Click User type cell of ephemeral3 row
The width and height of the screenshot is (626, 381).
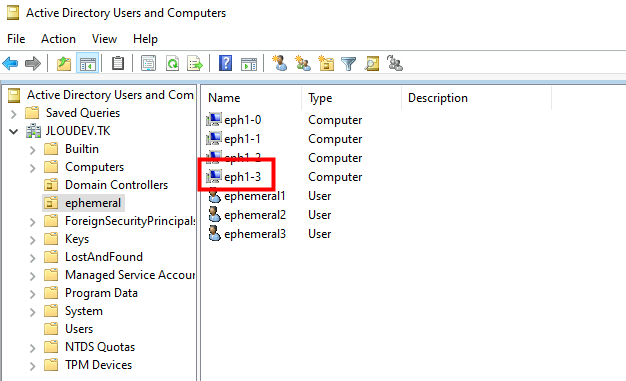(x=319, y=234)
